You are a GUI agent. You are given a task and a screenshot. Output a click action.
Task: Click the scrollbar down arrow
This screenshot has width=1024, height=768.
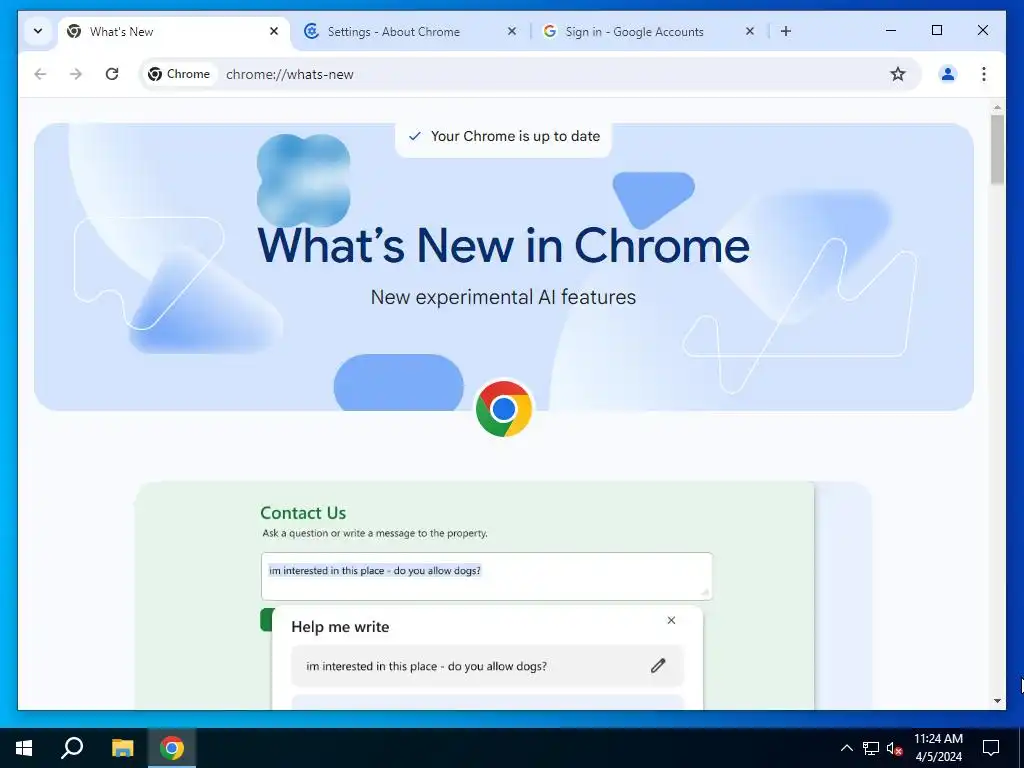tap(997, 701)
